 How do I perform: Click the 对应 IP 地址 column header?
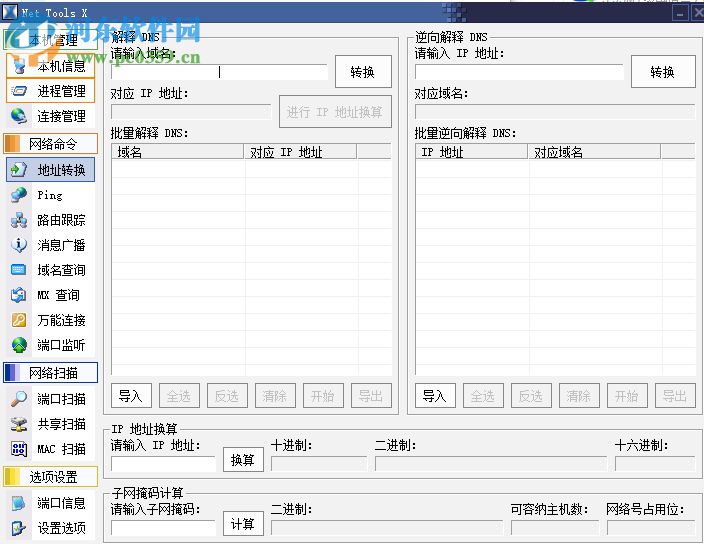click(x=300, y=152)
